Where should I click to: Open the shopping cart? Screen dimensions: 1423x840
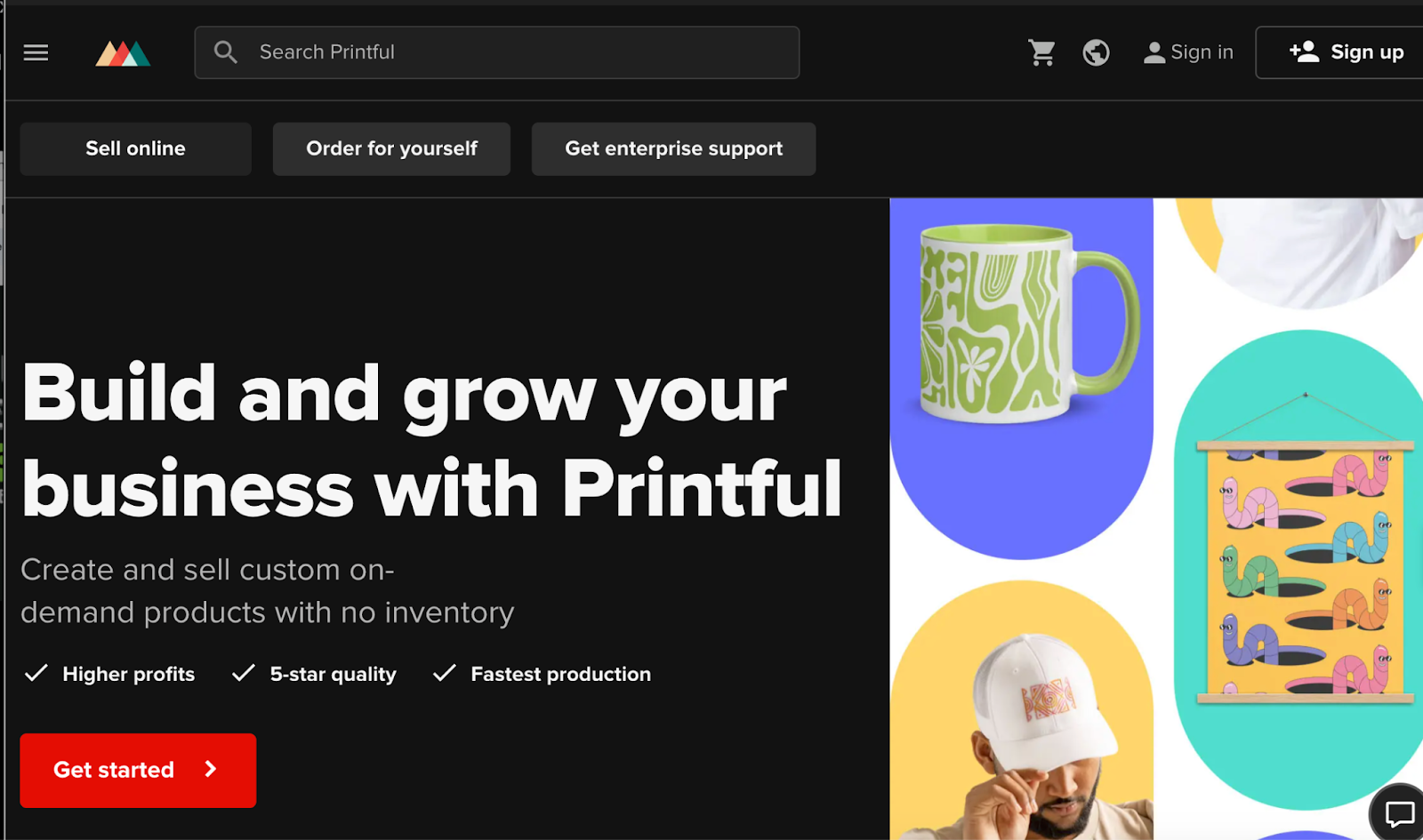click(1041, 52)
